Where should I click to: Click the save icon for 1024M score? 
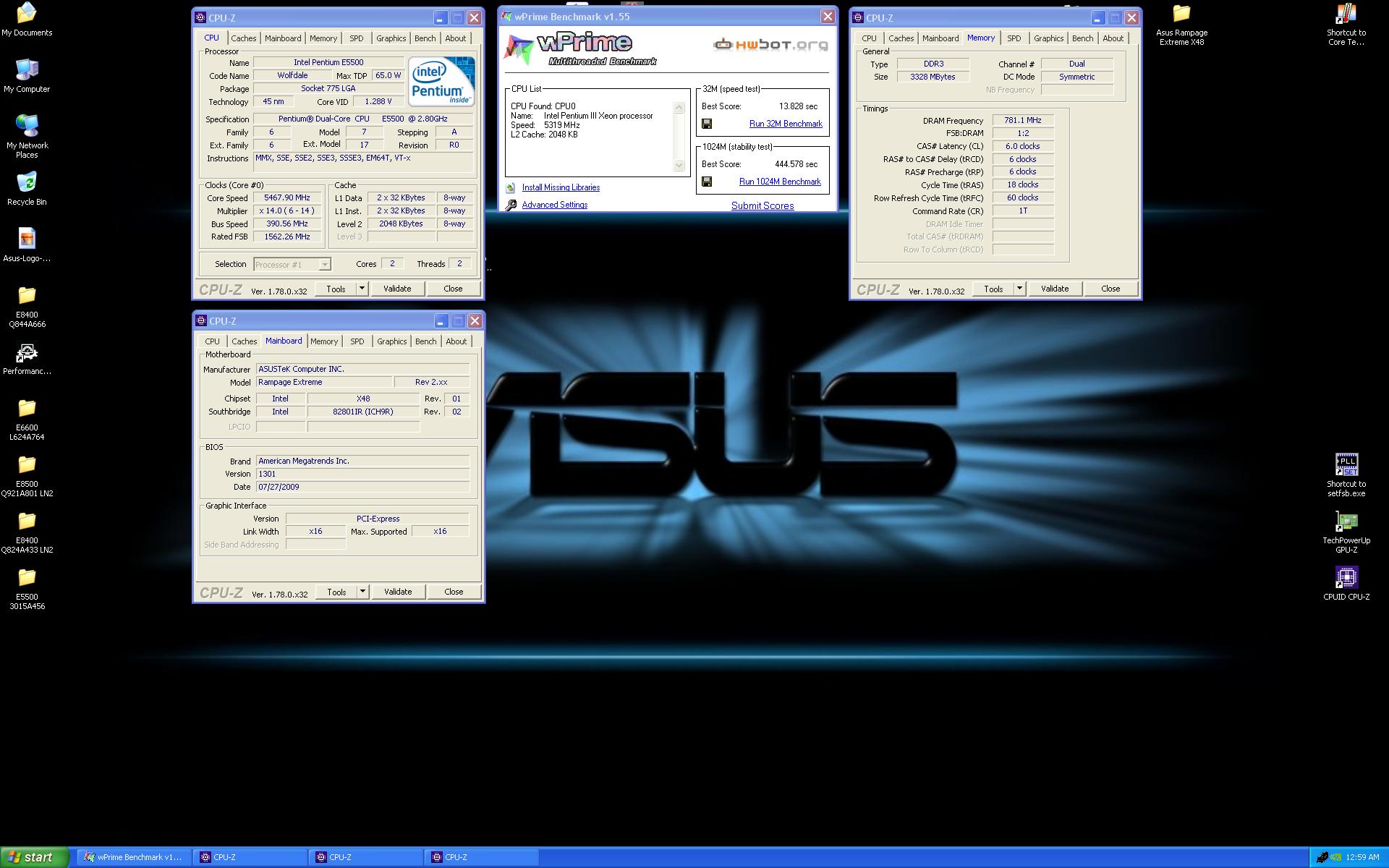pos(707,182)
